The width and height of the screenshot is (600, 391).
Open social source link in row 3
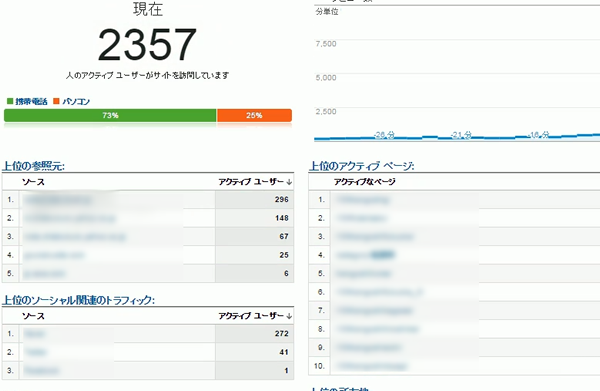click(41, 371)
